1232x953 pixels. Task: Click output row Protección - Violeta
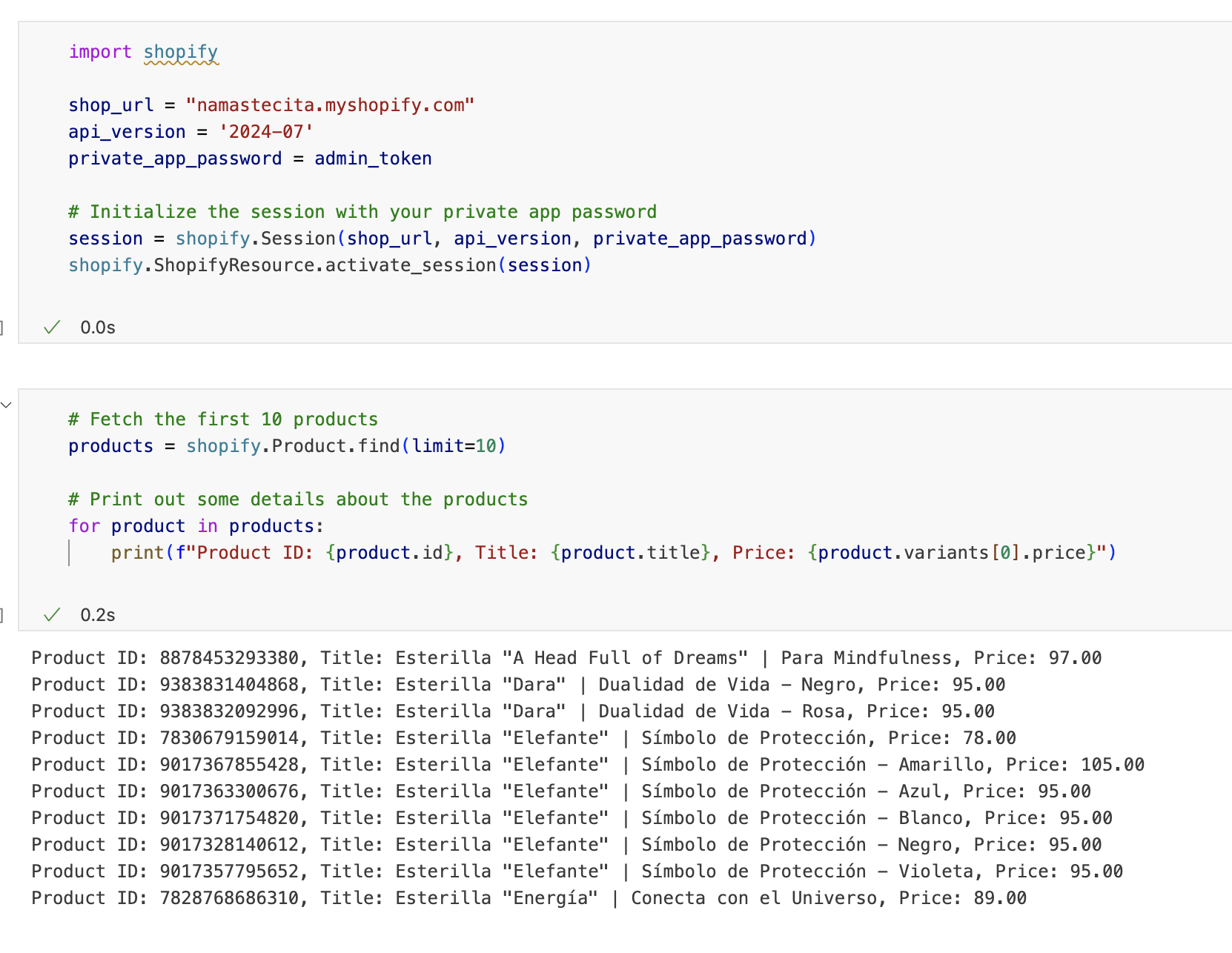coord(577,871)
